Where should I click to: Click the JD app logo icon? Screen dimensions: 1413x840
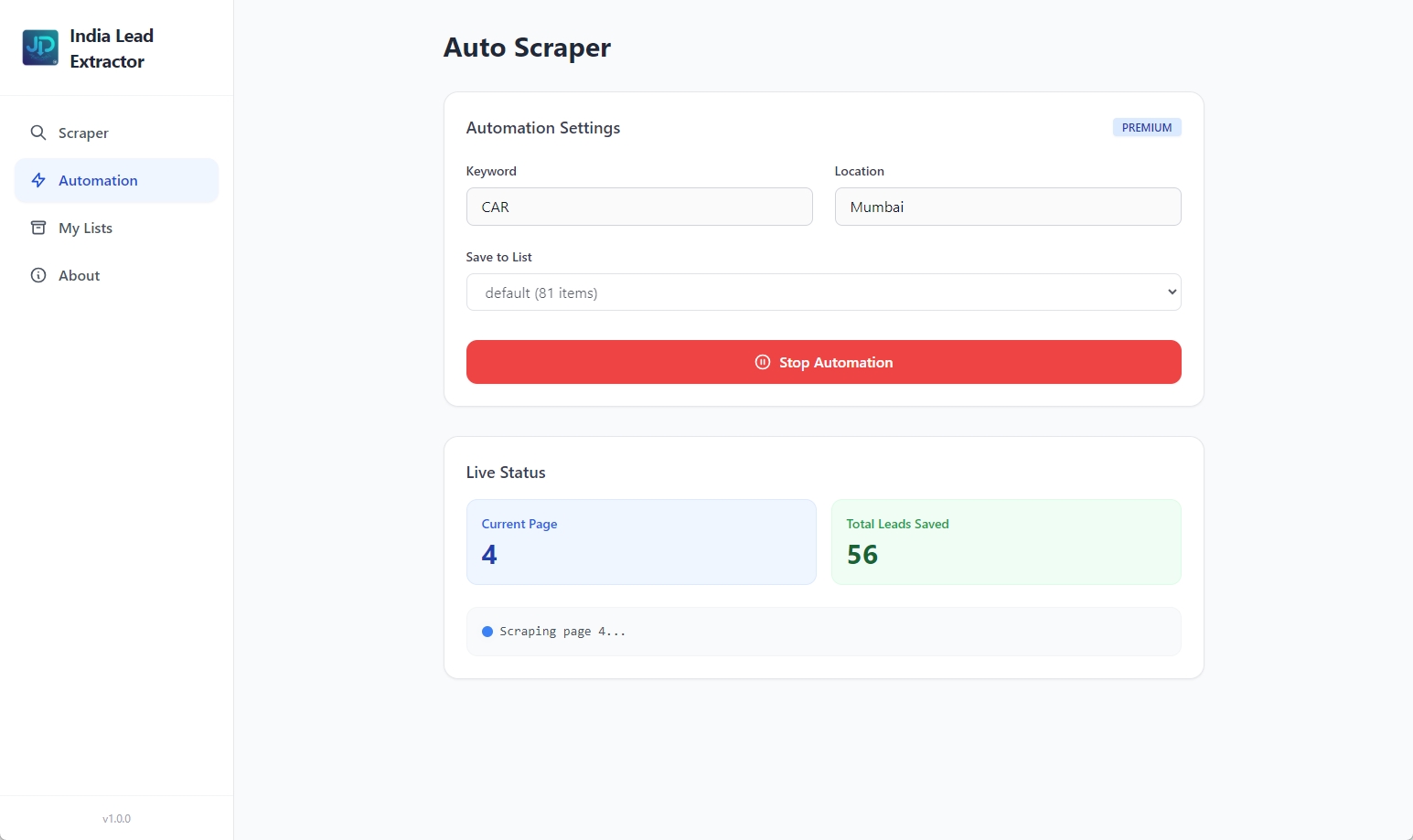point(40,48)
